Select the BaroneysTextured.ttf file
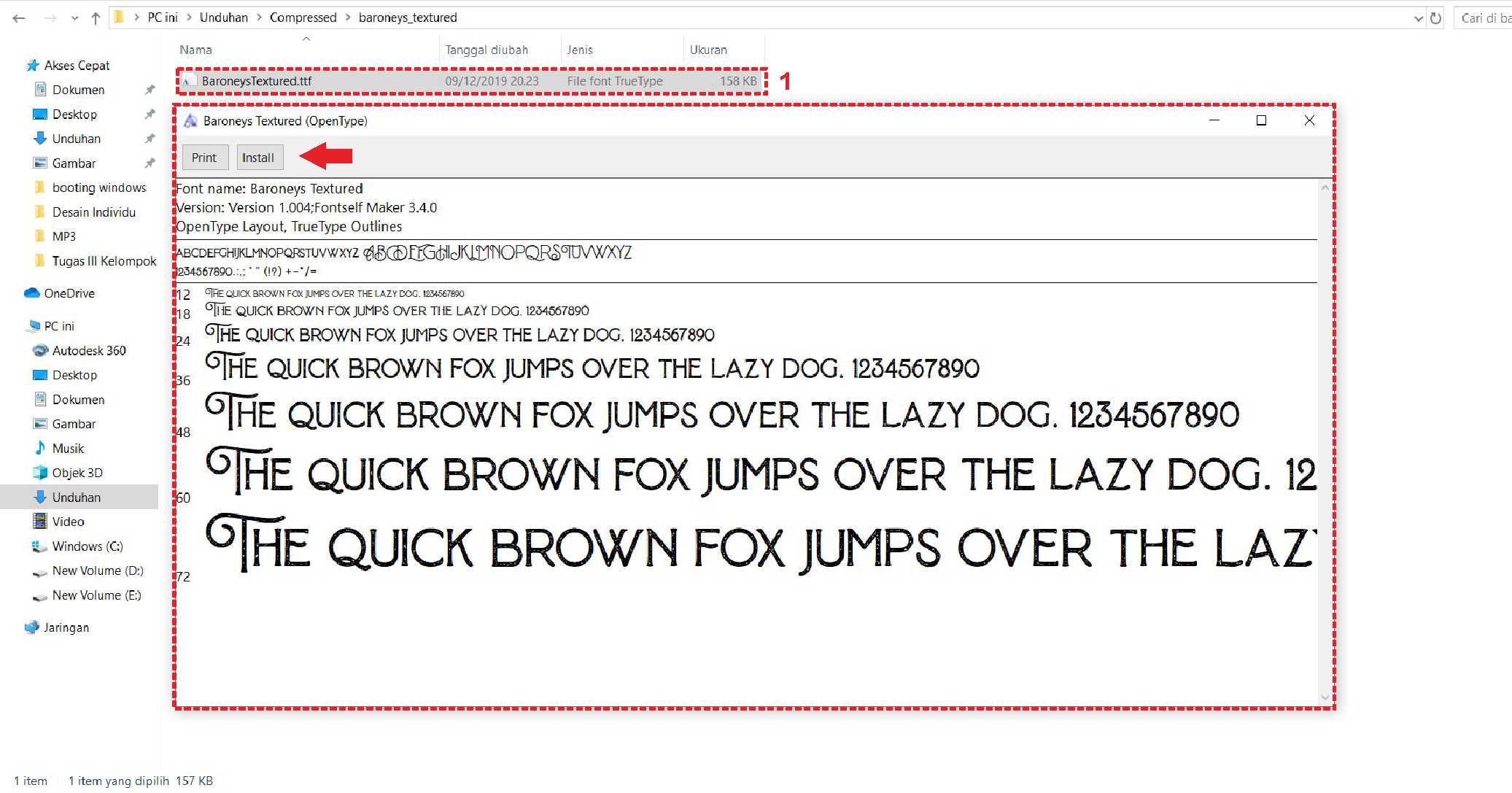Image resolution: width=1512 pixels, height=793 pixels. coord(256,81)
